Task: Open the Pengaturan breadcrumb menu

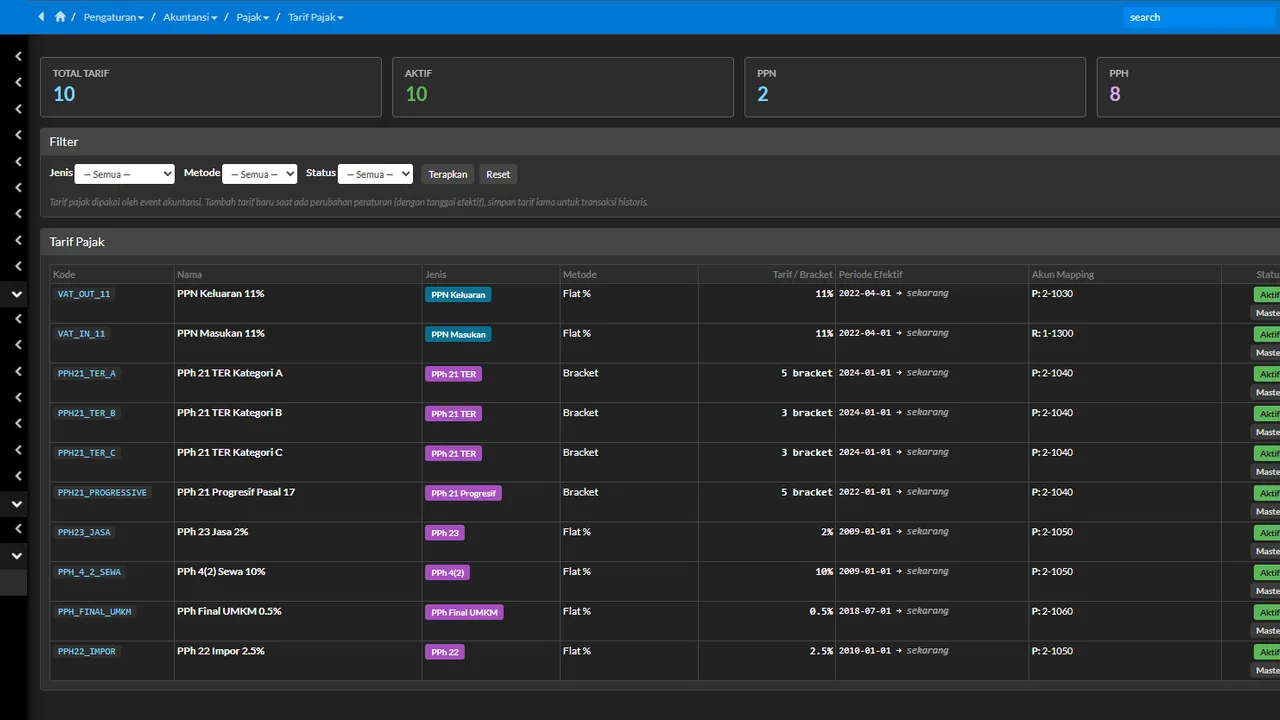Action: click(x=114, y=17)
